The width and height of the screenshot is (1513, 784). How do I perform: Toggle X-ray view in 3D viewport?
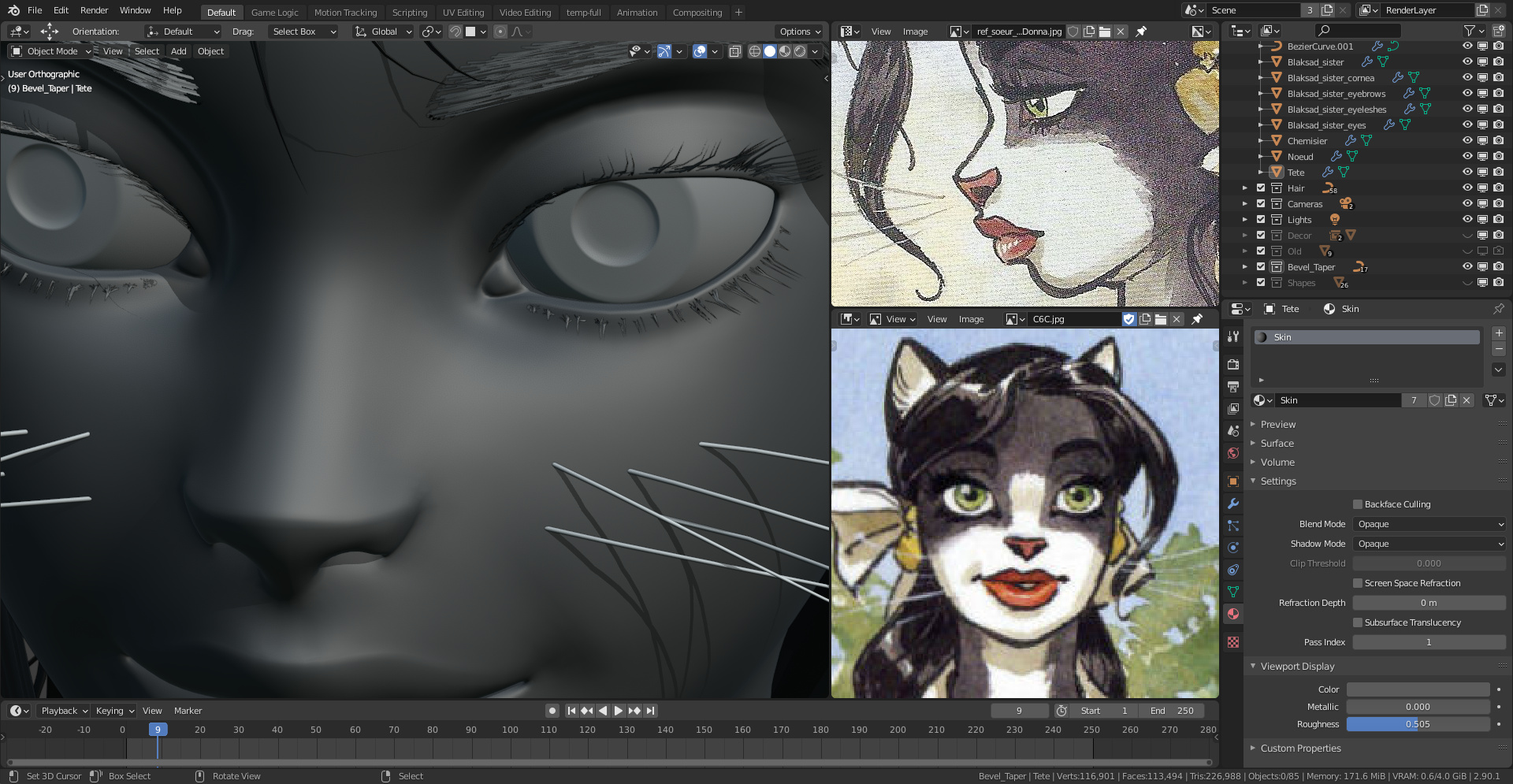click(734, 51)
